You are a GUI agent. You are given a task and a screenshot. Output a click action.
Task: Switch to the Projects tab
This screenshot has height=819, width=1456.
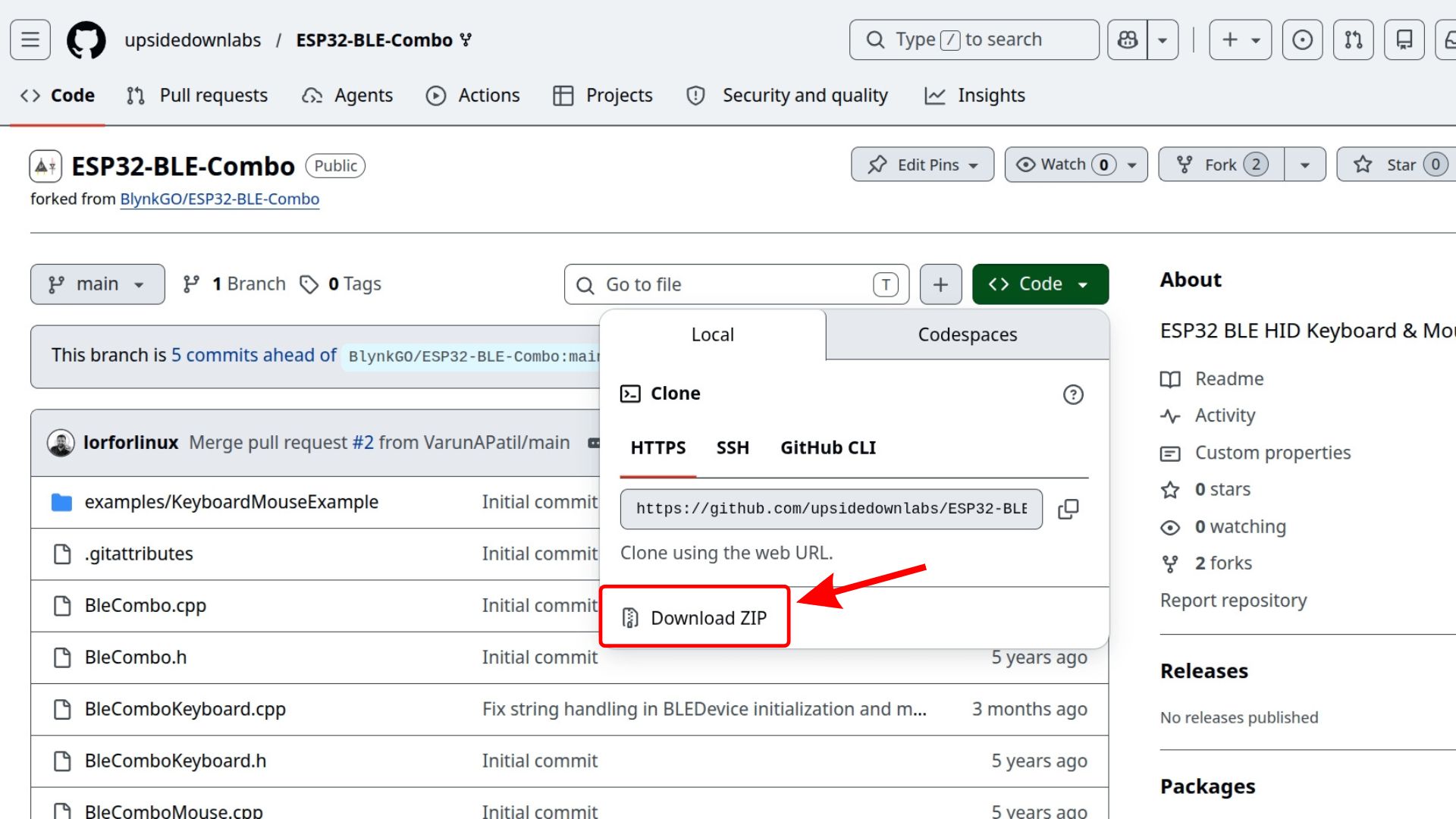click(603, 96)
